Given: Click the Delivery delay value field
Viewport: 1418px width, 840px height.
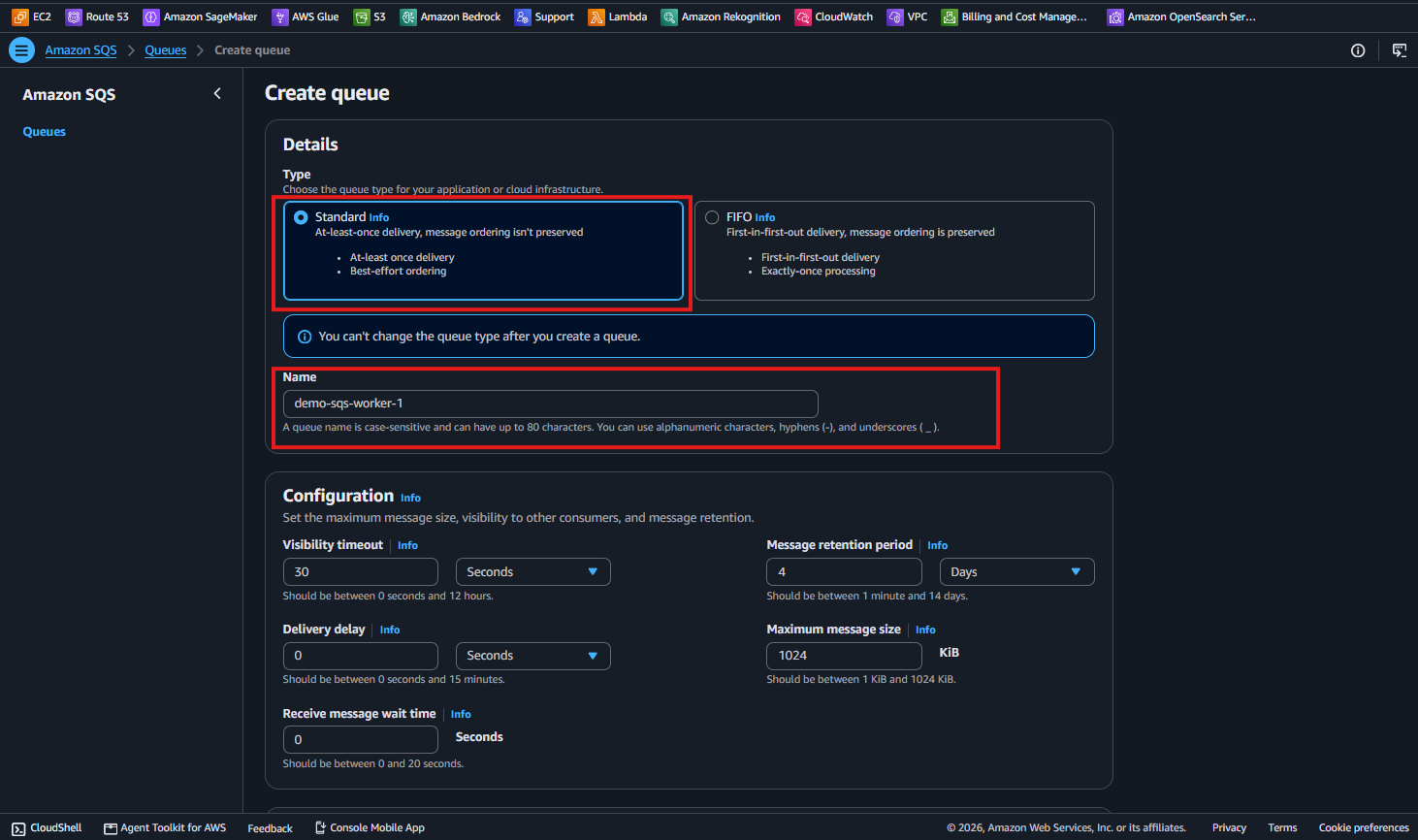Looking at the screenshot, I should coord(361,656).
